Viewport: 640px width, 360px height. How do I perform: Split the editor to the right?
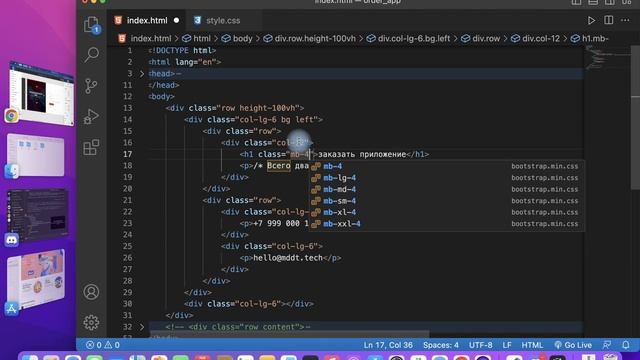tap(608, 20)
